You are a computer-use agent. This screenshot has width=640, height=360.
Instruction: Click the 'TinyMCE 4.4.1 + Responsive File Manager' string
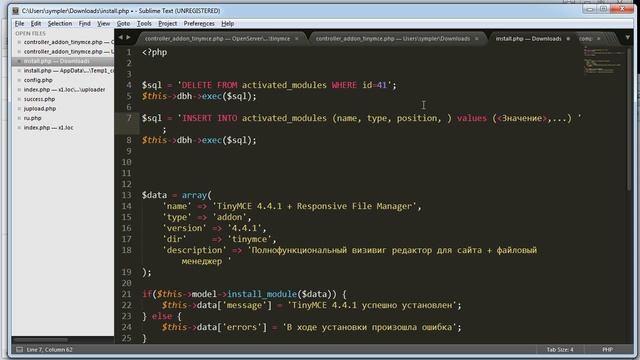pyautogui.click(x=314, y=206)
